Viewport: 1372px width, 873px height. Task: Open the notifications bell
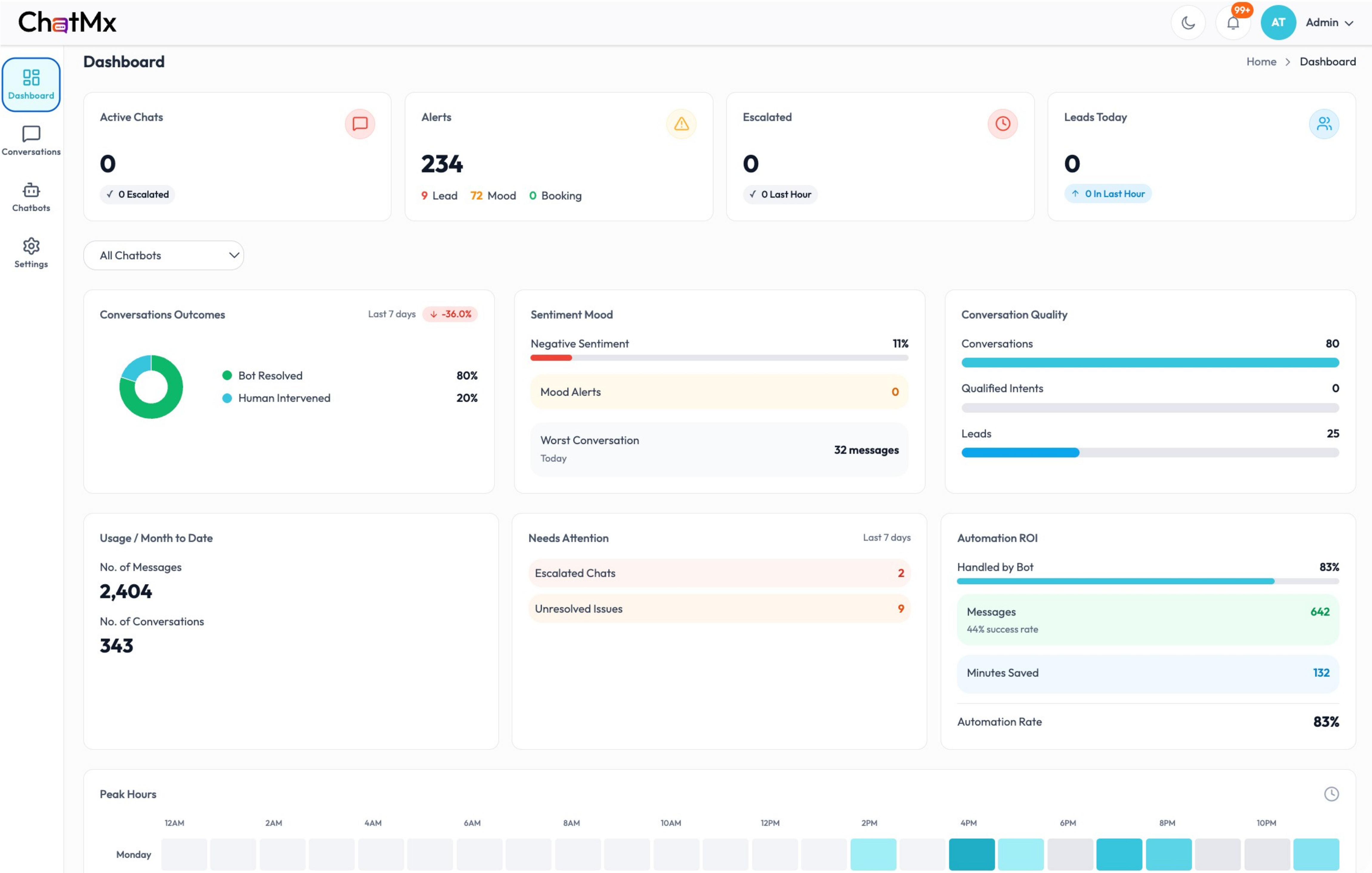pos(1232,23)
